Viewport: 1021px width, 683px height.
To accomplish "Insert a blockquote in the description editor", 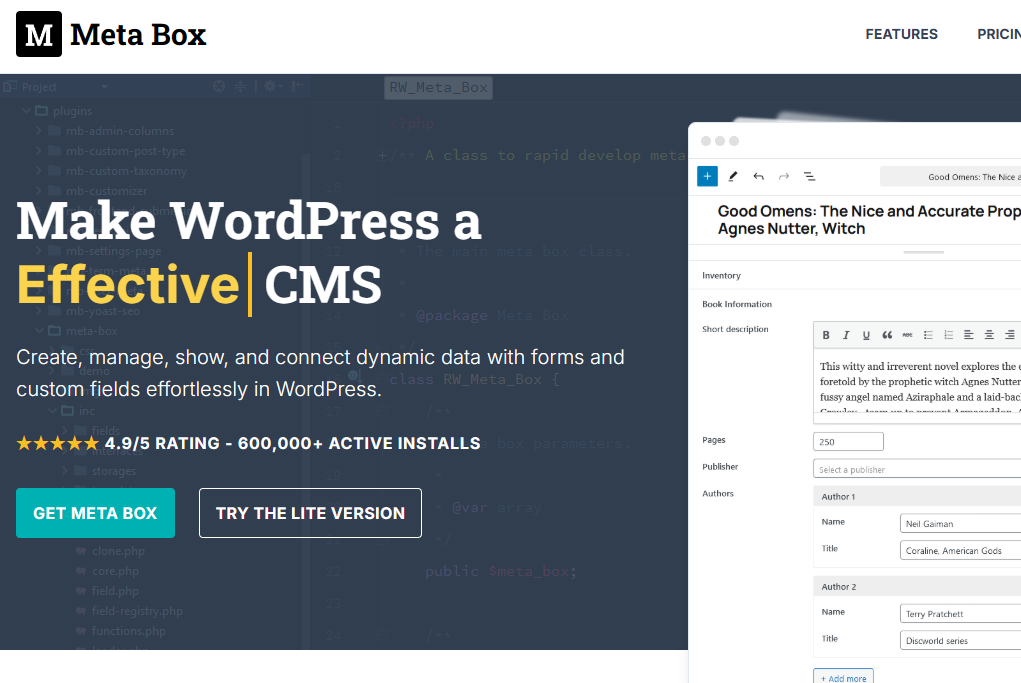I will click(x=887, y=335).
